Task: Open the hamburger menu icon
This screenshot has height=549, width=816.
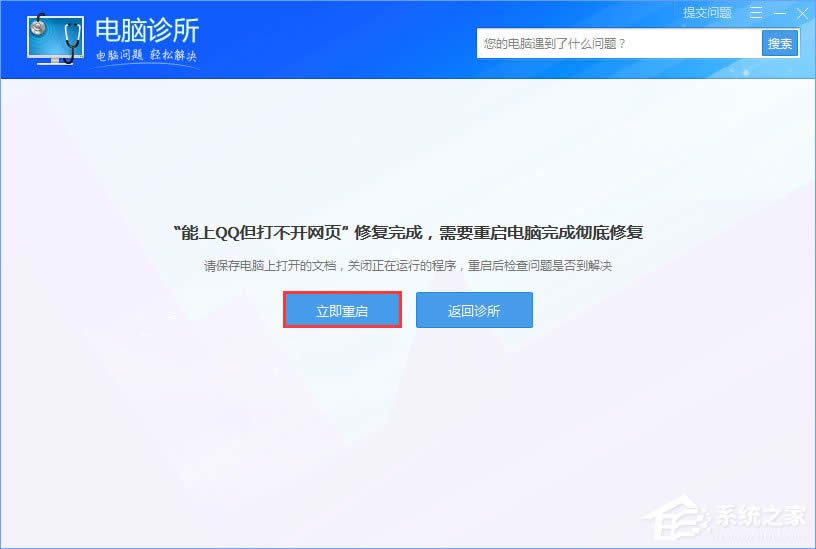Action: tap(756, 12)
